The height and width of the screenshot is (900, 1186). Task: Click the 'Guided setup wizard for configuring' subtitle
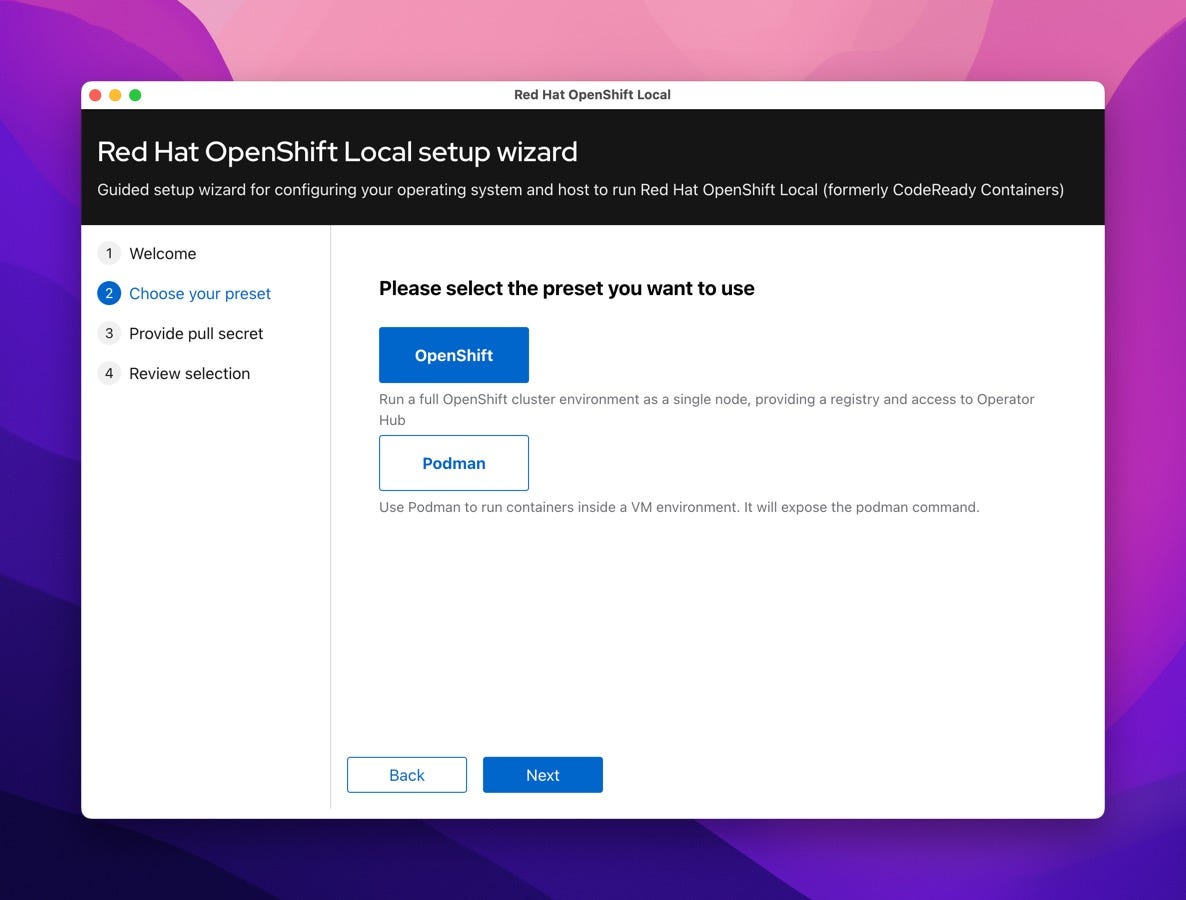click(580, 190)
